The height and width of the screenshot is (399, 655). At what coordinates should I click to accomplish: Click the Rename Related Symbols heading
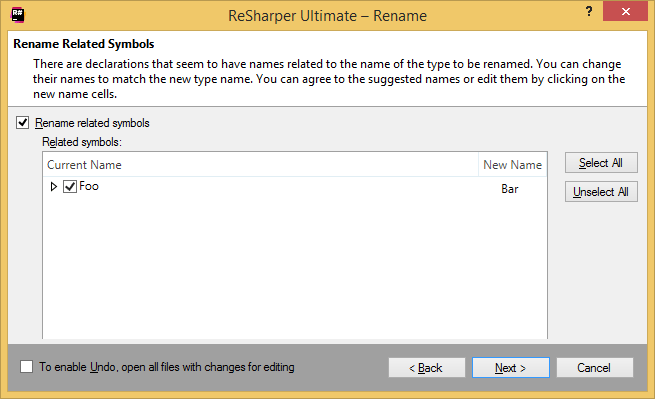84,44
